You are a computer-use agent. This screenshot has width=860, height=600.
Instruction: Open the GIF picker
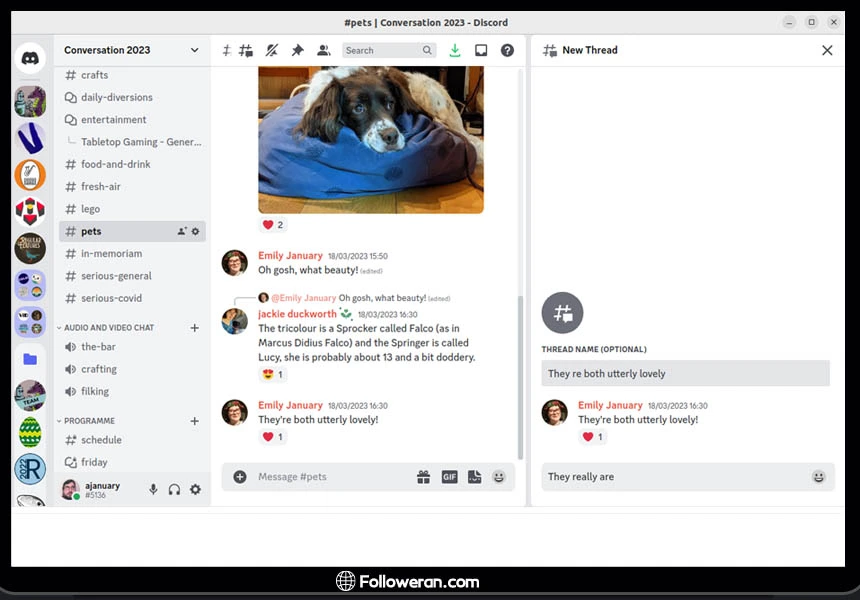(x=449, y=477)
